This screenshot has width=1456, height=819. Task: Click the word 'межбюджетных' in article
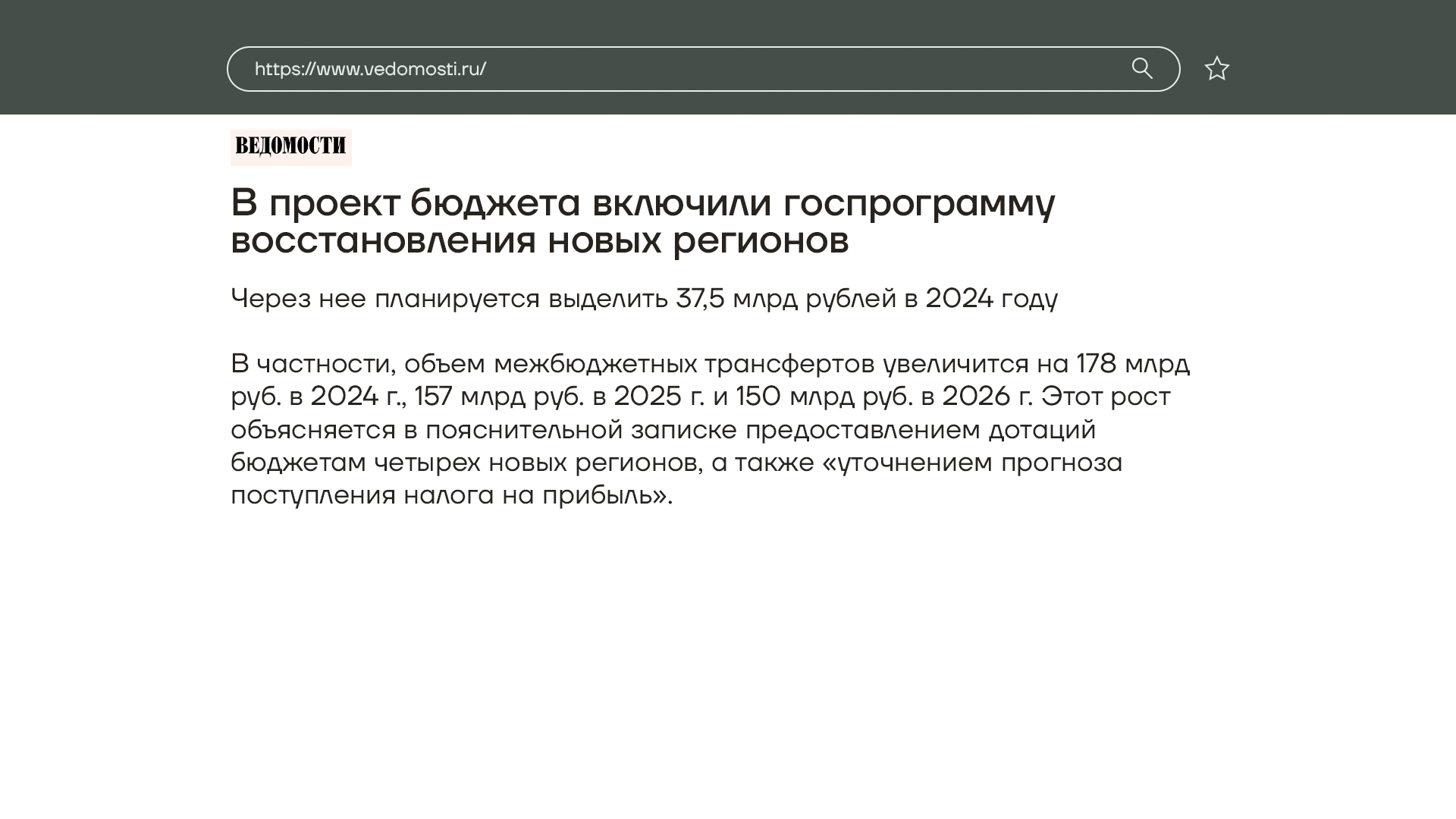click(595, 364)
